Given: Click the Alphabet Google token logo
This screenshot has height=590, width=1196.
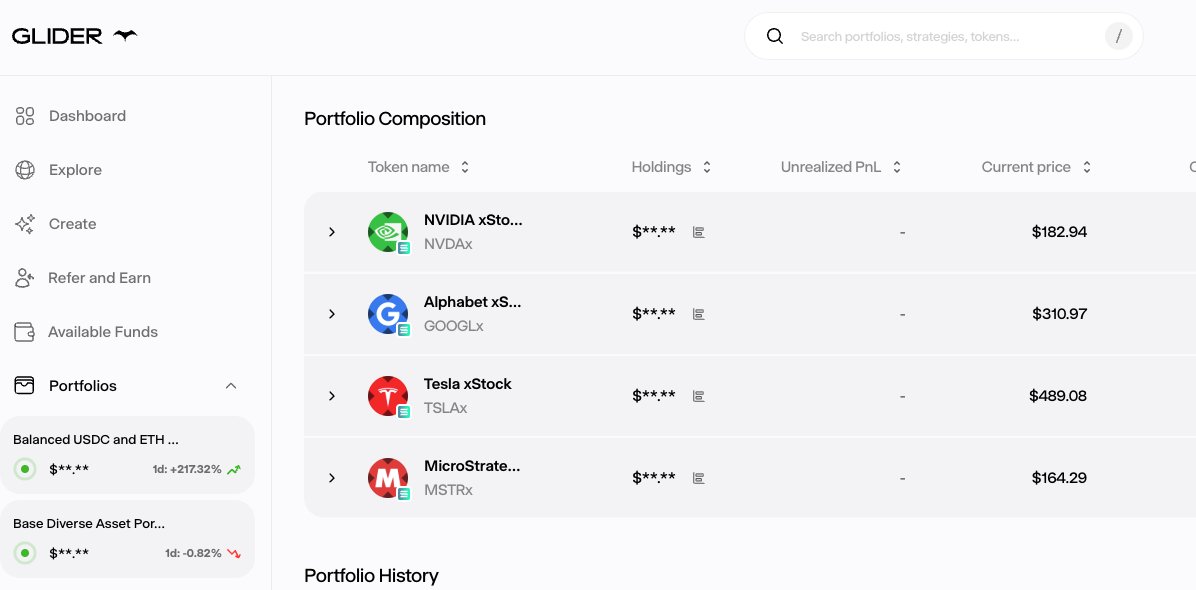Looking at the screenshot, I should pyautogui.click(x=387, y=314).
